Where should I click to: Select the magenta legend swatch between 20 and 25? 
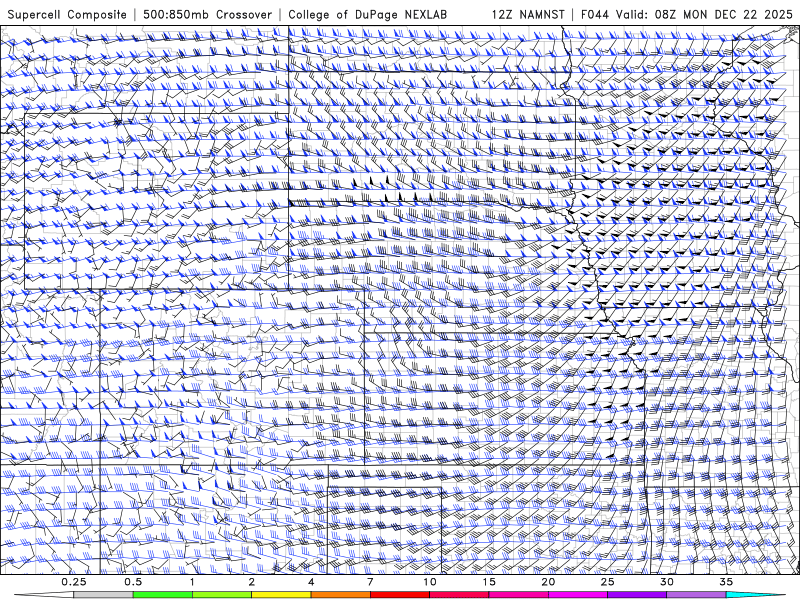click(578, 595)
